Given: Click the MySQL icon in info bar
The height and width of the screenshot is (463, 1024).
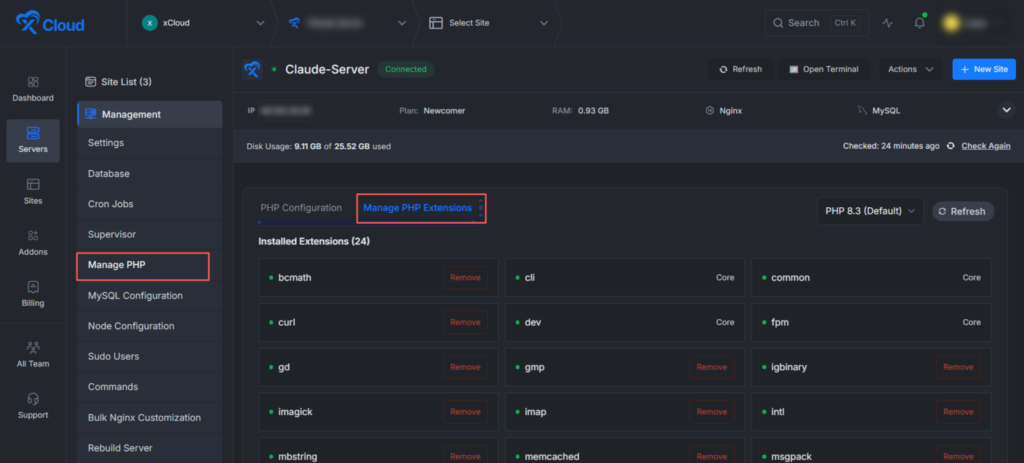Looking at the screenshot, I should tap(862, 111).
